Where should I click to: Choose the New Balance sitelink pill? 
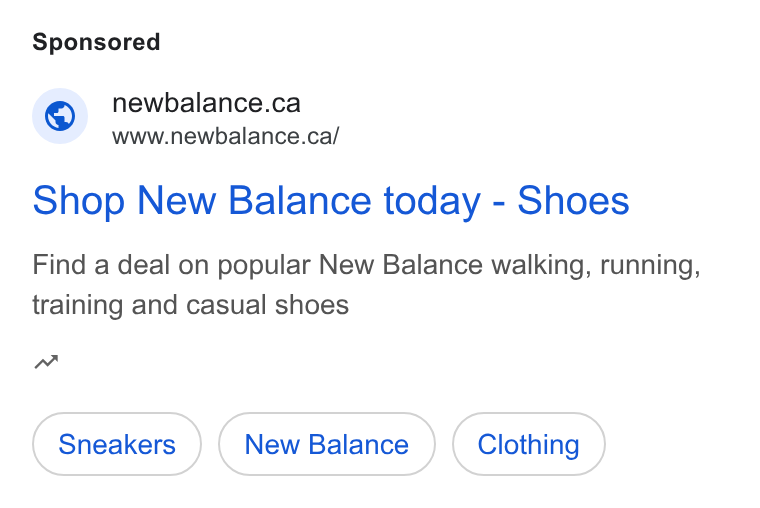(x=327, y=444)
